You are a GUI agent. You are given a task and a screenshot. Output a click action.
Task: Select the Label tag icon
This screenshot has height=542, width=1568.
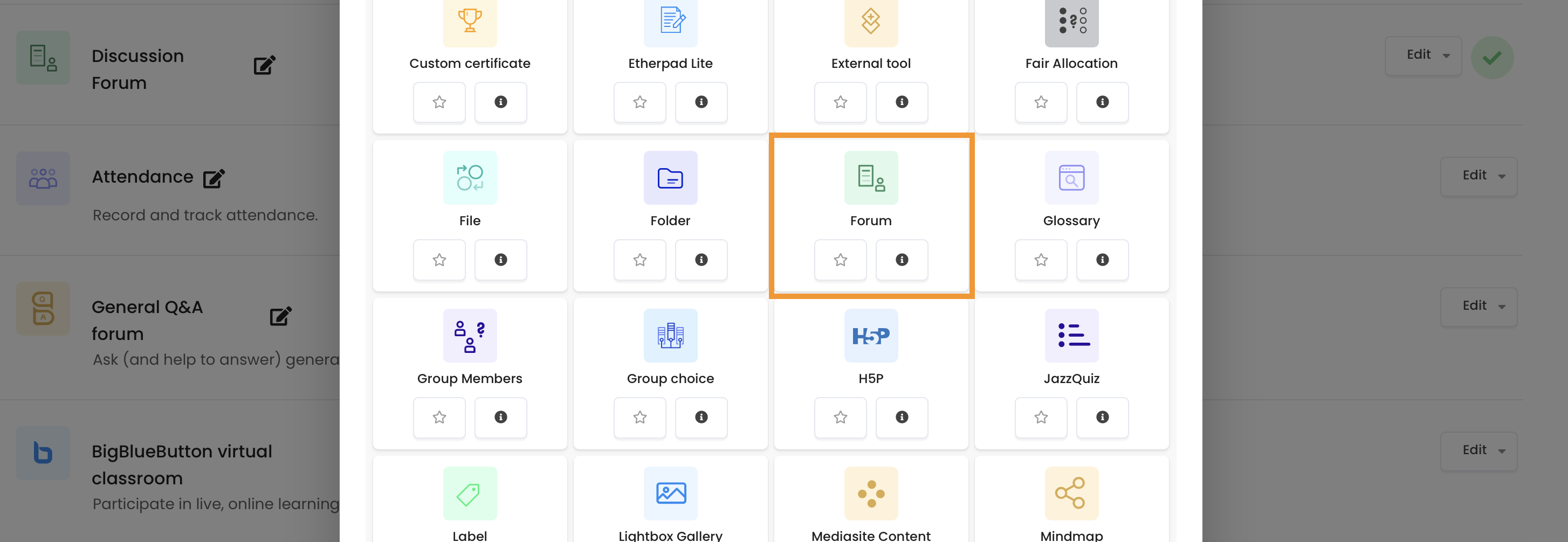pos(469,494)
